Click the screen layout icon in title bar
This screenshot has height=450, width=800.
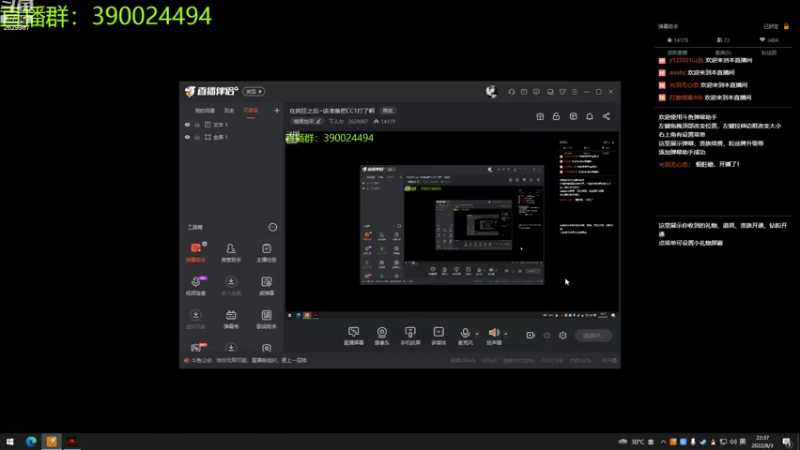point(550,92)
